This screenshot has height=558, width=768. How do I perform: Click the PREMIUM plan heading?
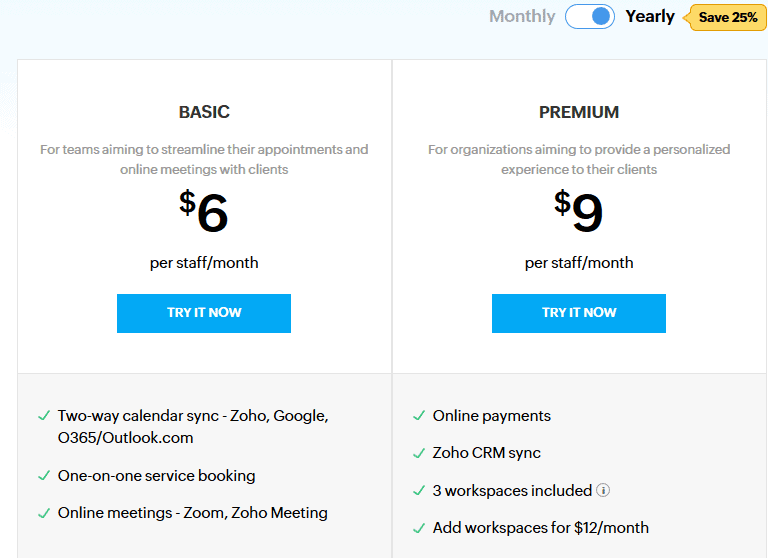[579, 112]
